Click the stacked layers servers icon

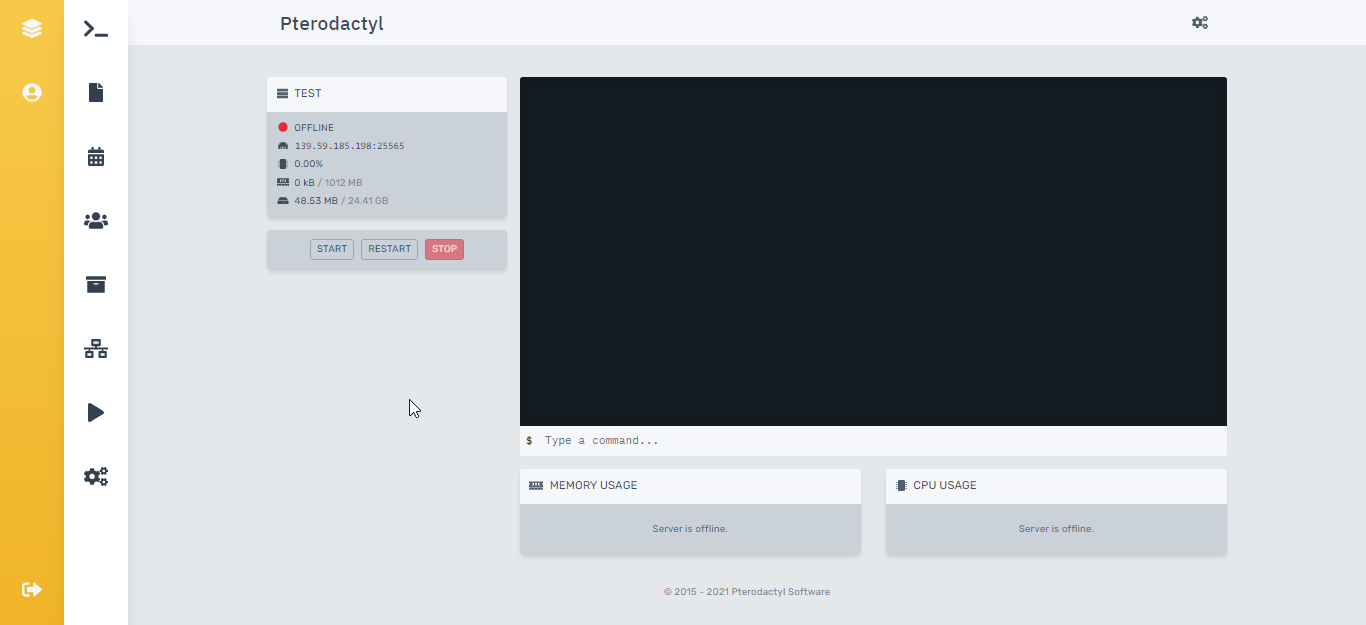[32, 29]
